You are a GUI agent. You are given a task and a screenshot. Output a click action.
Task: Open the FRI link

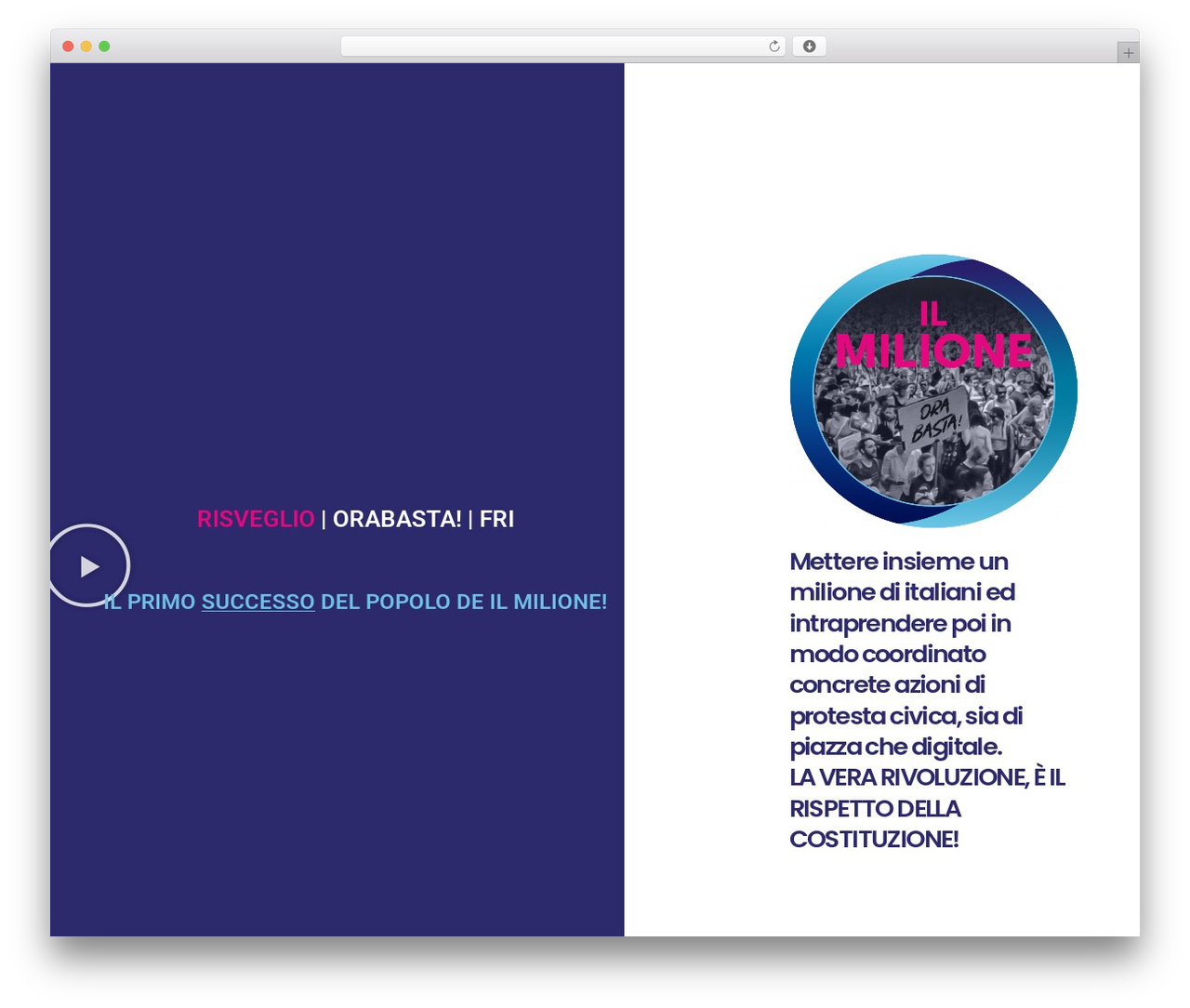(x=496, y=519)
